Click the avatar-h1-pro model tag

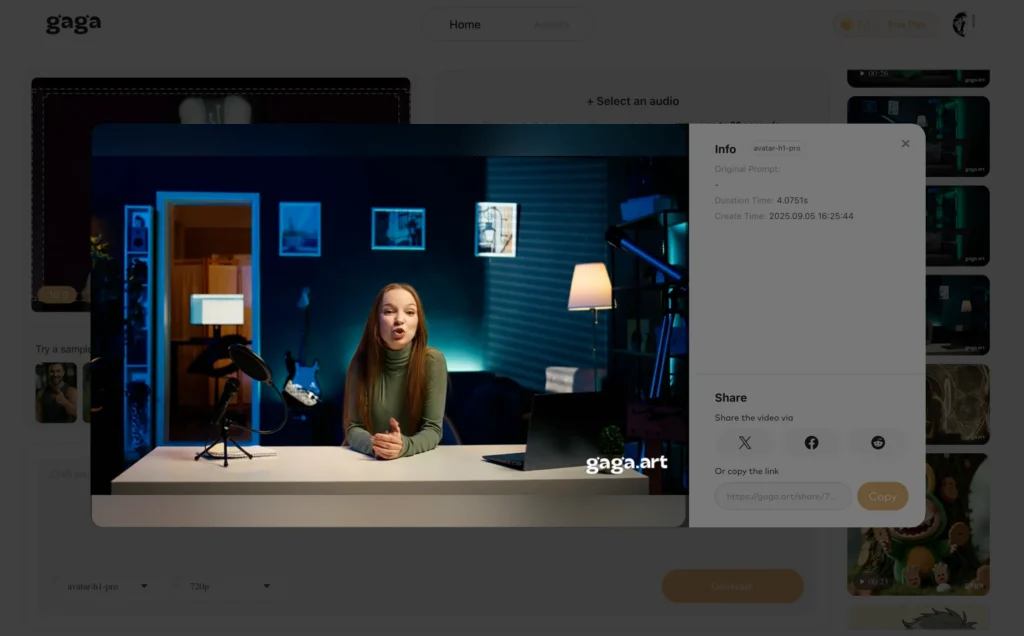[x=776, y=148]
